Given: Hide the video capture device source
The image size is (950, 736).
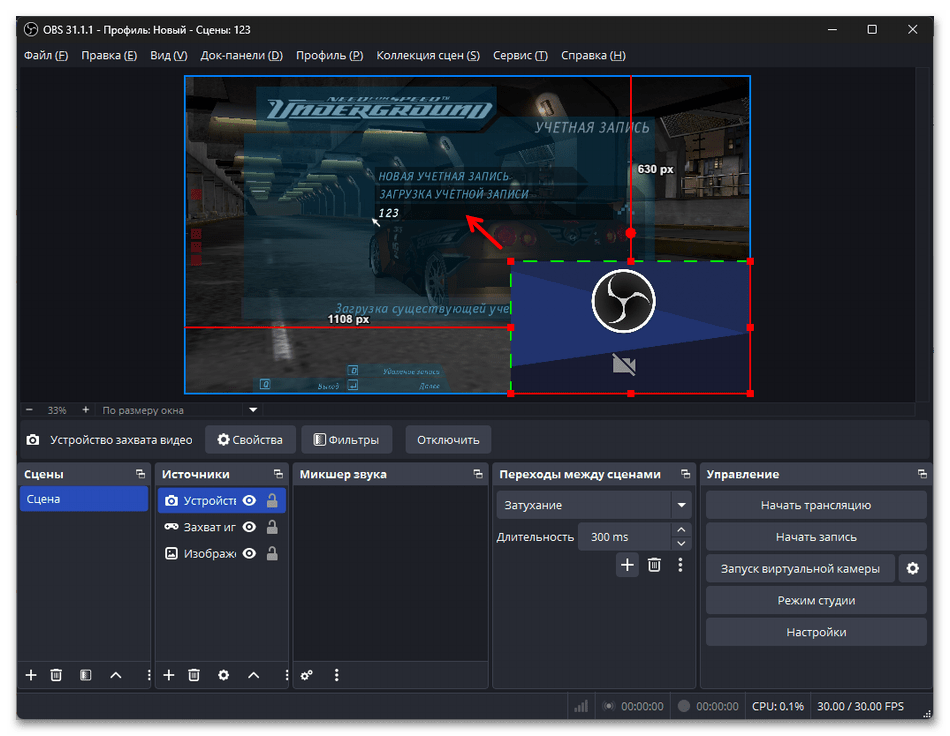Looking at the screenshot, I should tap(249, 500).
